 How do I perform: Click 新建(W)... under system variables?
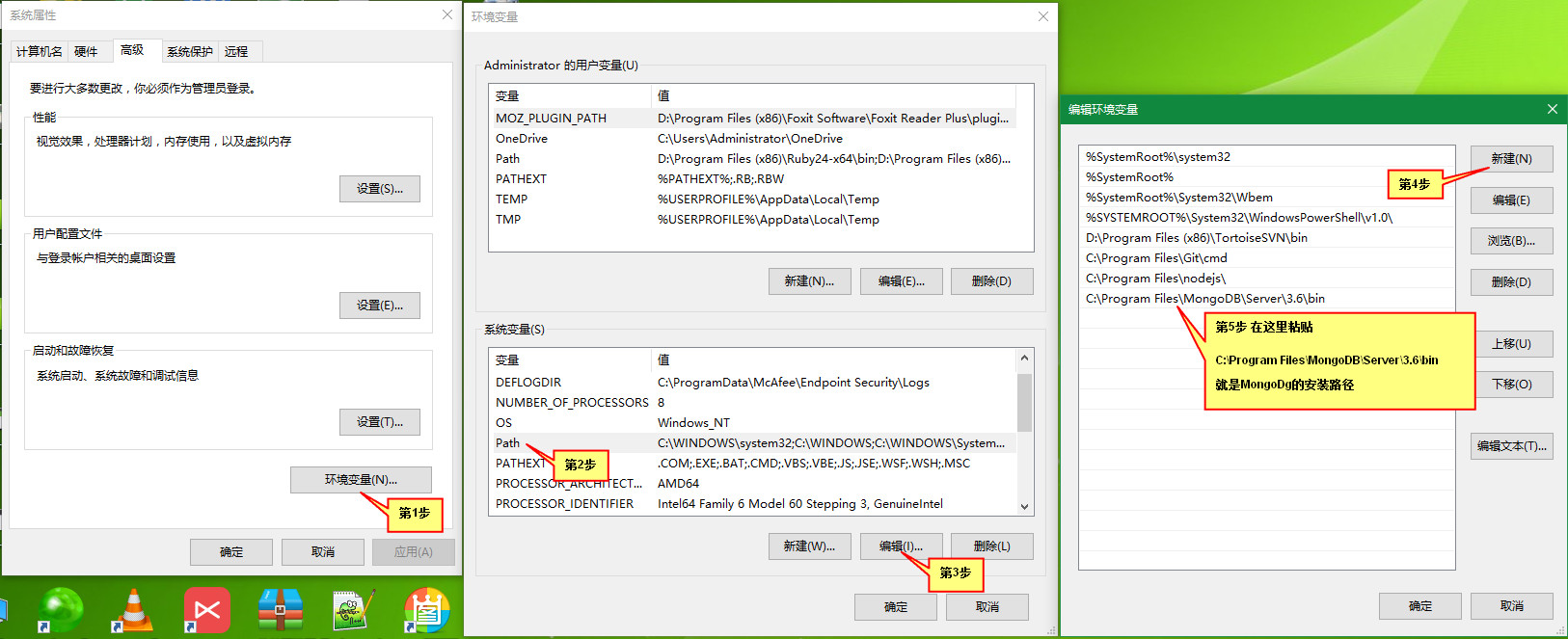point(810,546)
